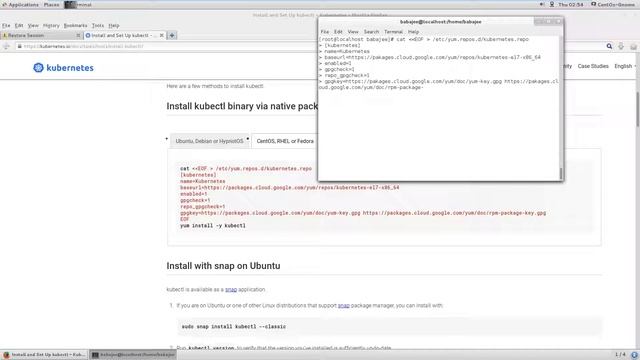
Task: Click the lock icon in the address bar
Action: [19, 47]
